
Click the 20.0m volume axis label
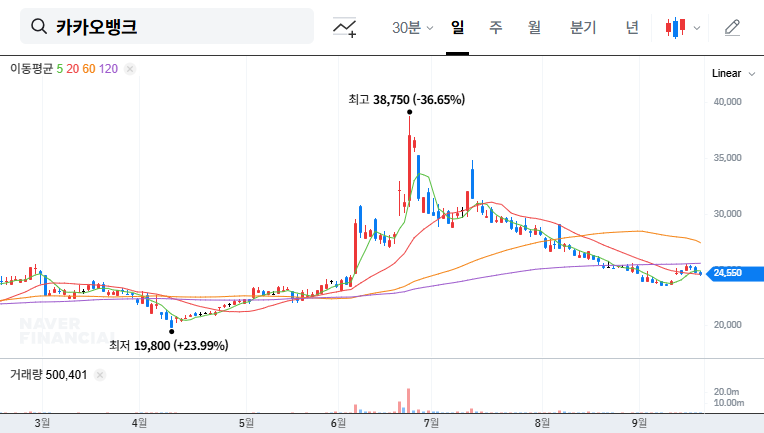(726, 392)
